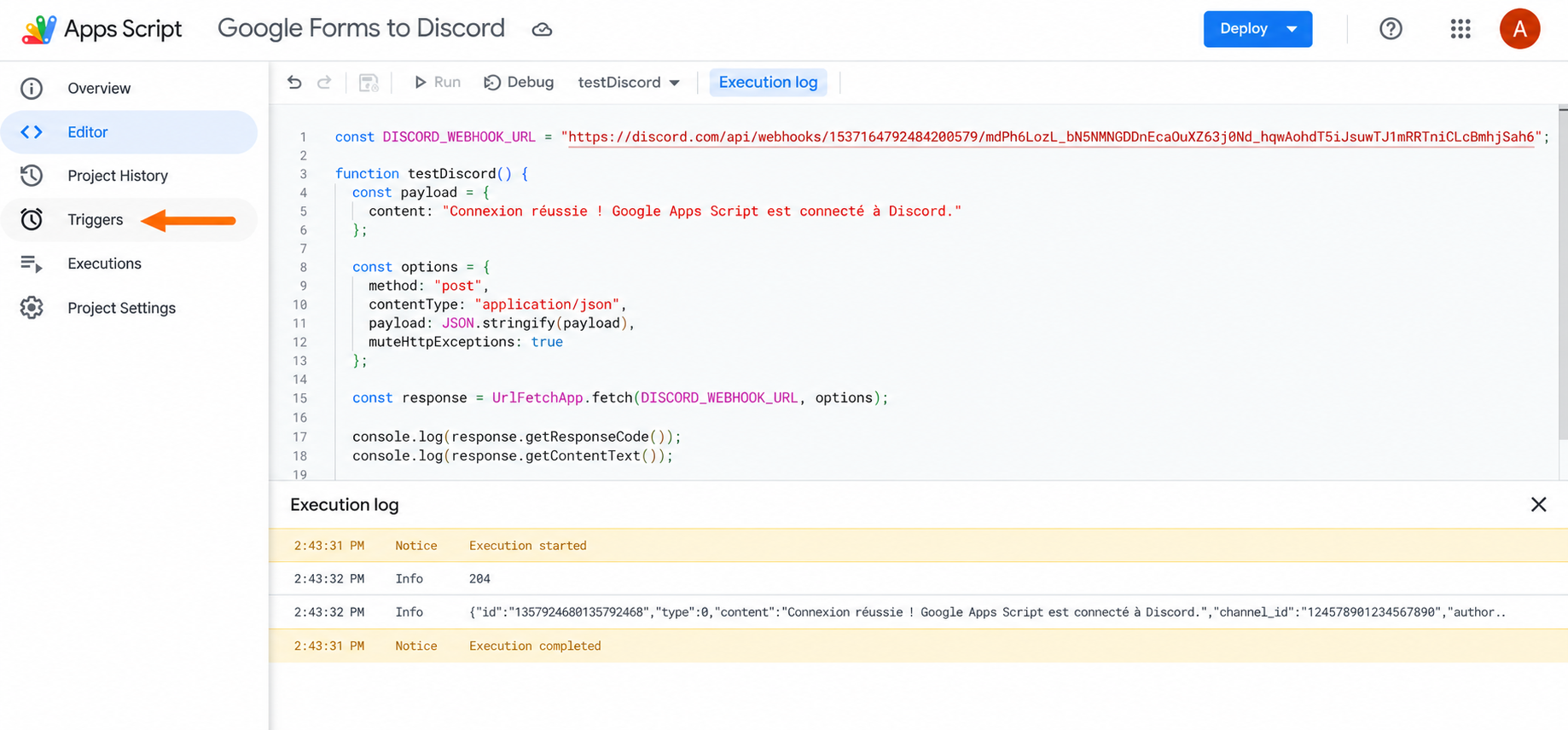Open Triggers in the sidebar
The height and width of the screenshot is (730, 1568).
(x=129, y=220)
